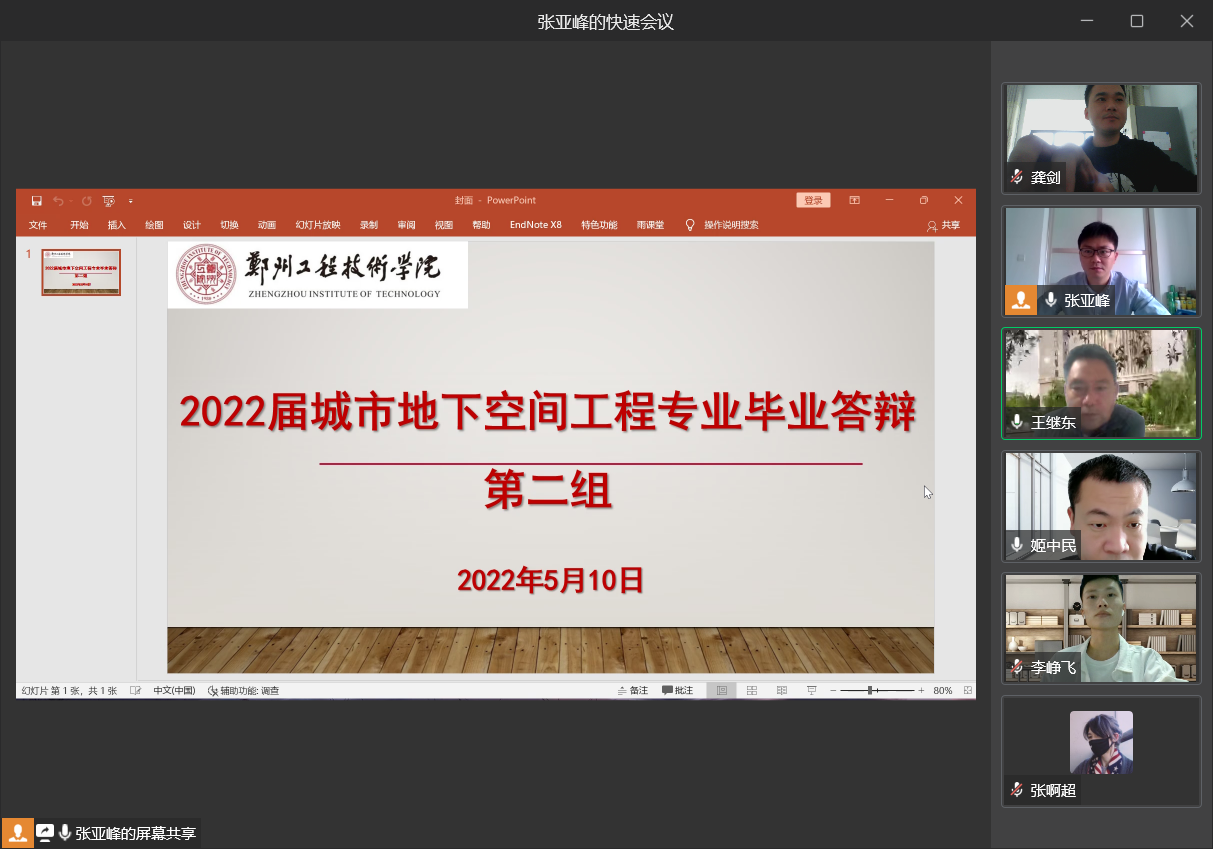Expand the customize quick access toolbar arrow
Screen dimensions: 1213x849
point(130,201)
